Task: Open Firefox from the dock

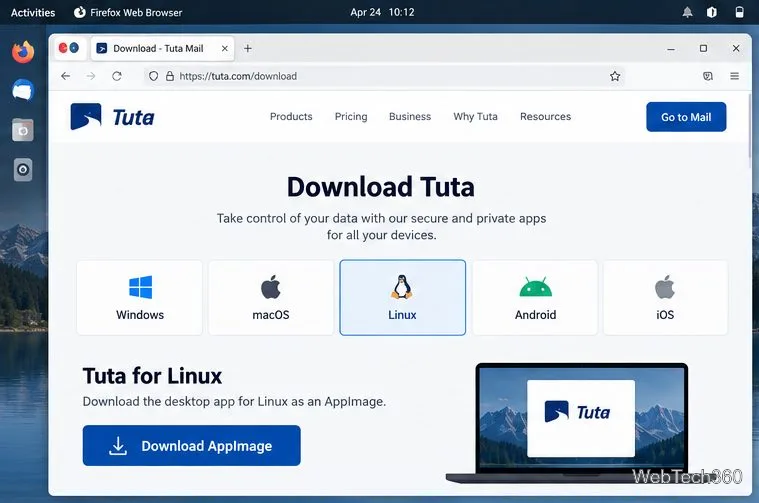Action: tap(23, 52)
